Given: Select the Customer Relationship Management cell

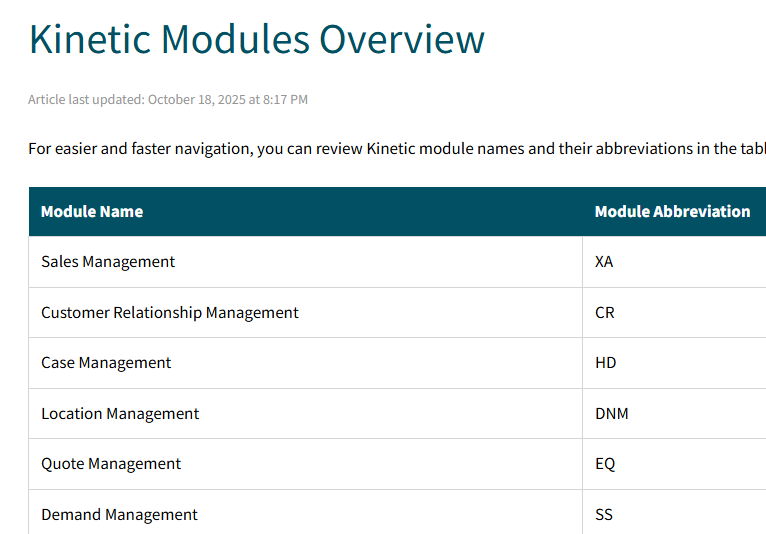Looking at the screenshot, I should pos(170,313).
